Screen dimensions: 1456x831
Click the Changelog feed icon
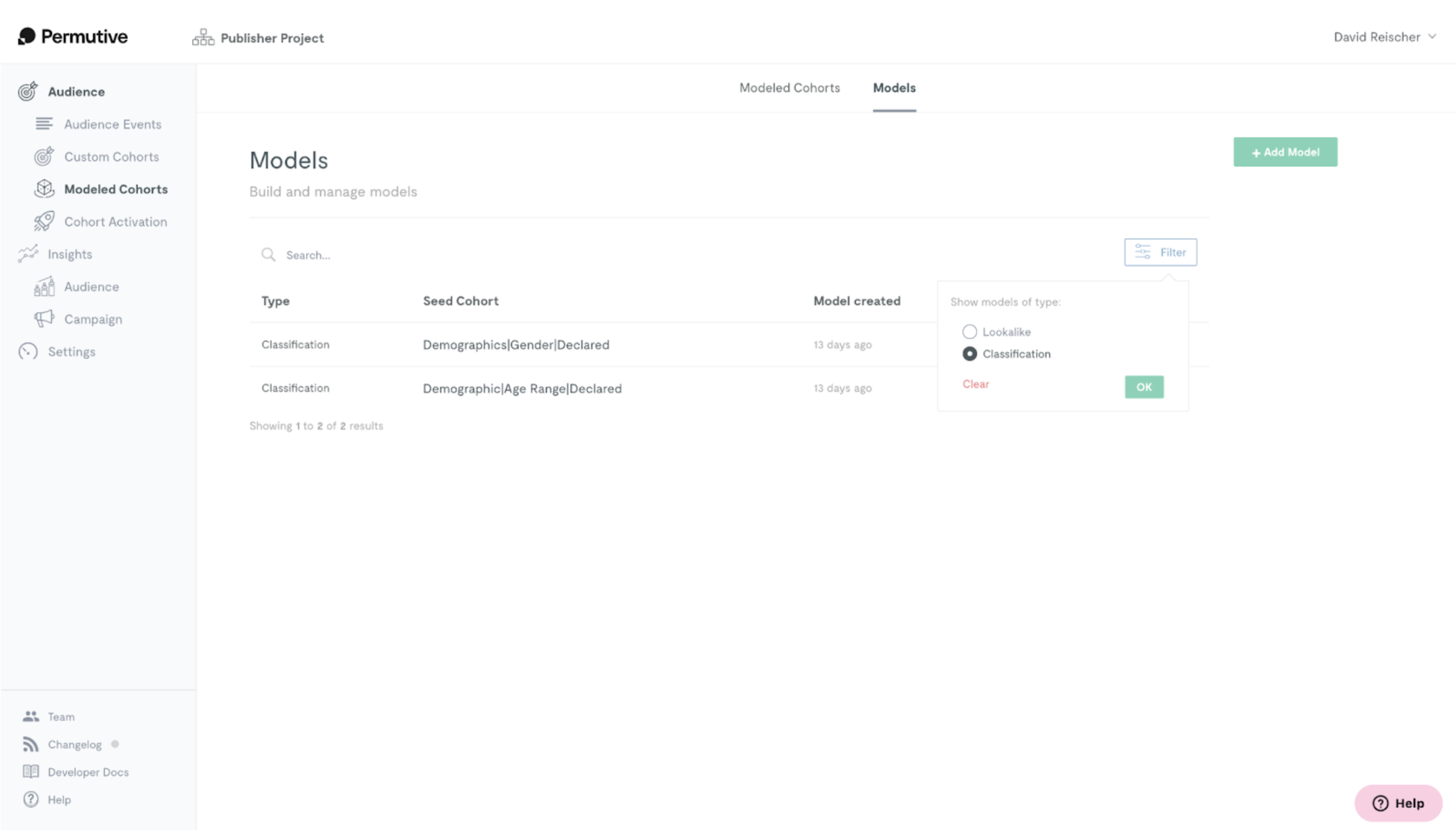31,744
